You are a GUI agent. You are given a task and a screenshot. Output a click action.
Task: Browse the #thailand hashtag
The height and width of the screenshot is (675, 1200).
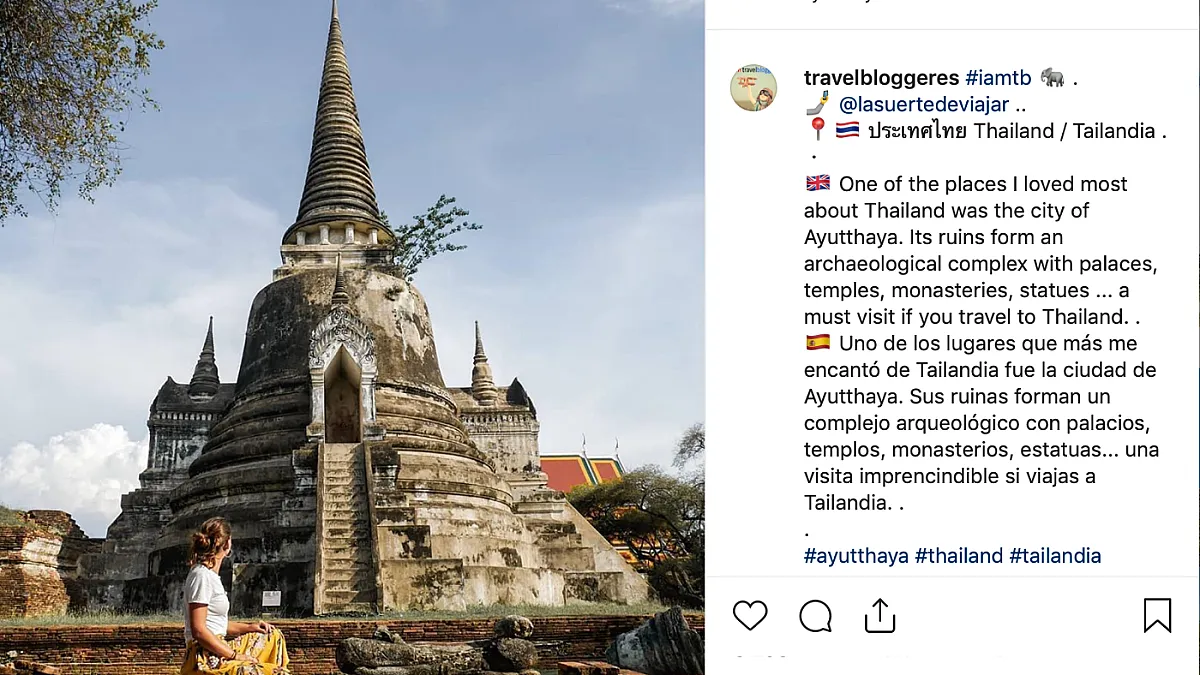959,556
